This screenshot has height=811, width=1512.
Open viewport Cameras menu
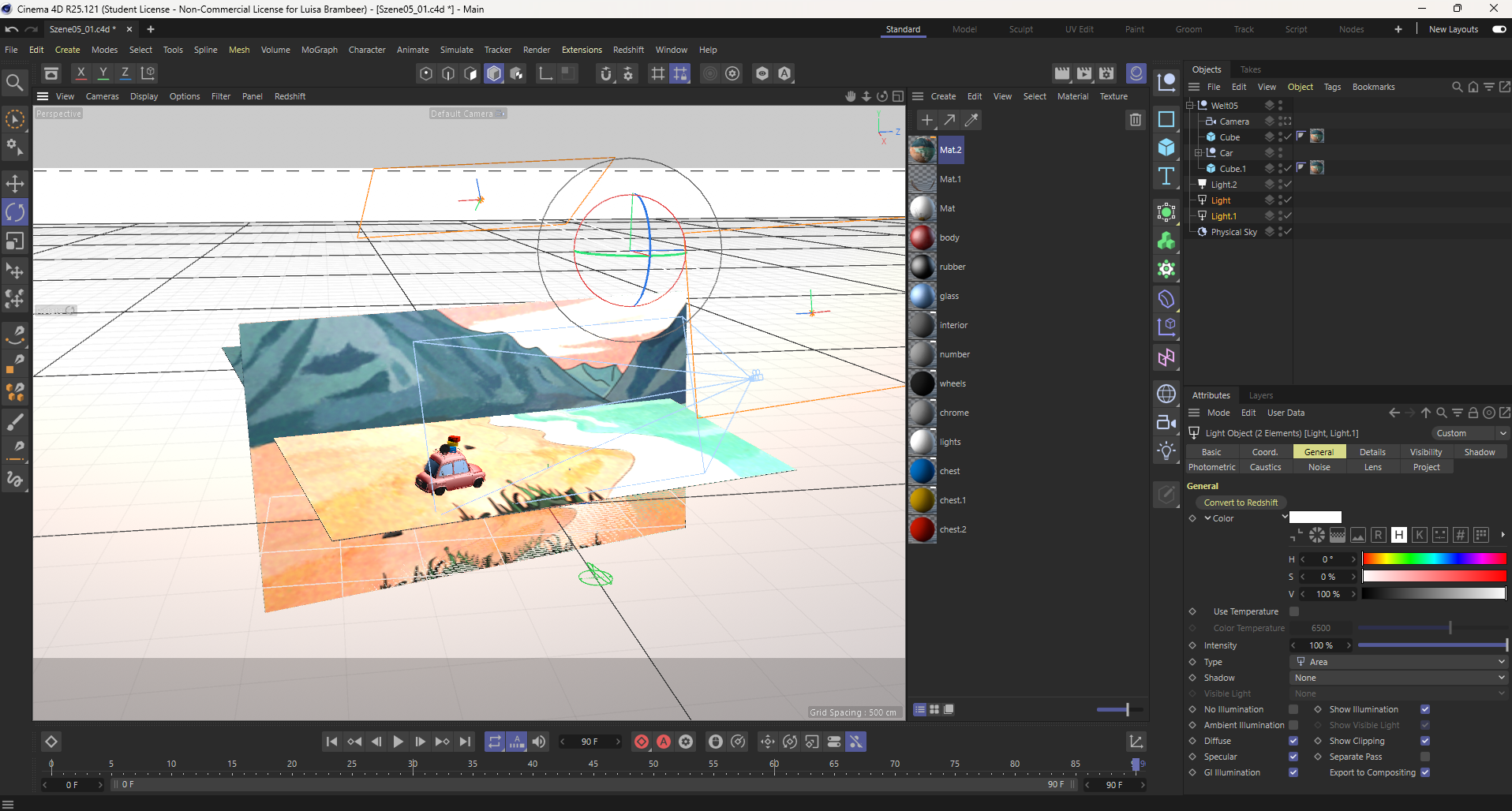coord(103,96)
